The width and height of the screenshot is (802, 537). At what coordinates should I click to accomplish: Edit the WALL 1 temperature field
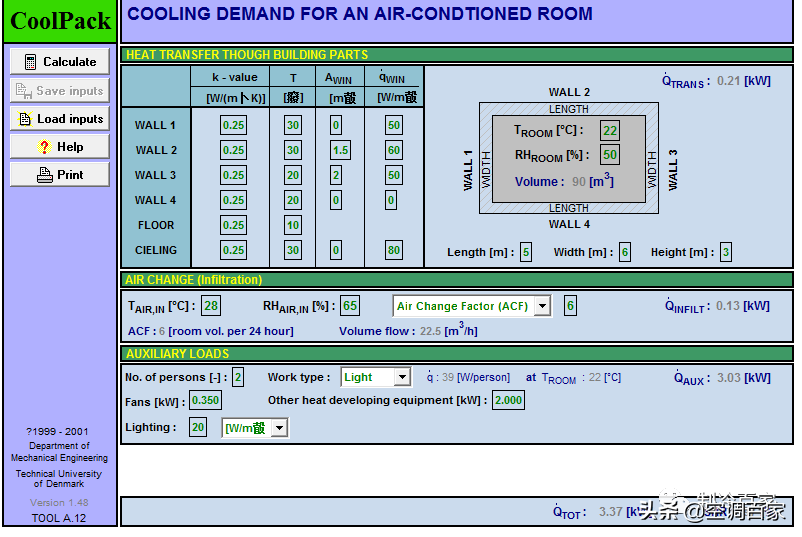(x=293, y=125)
